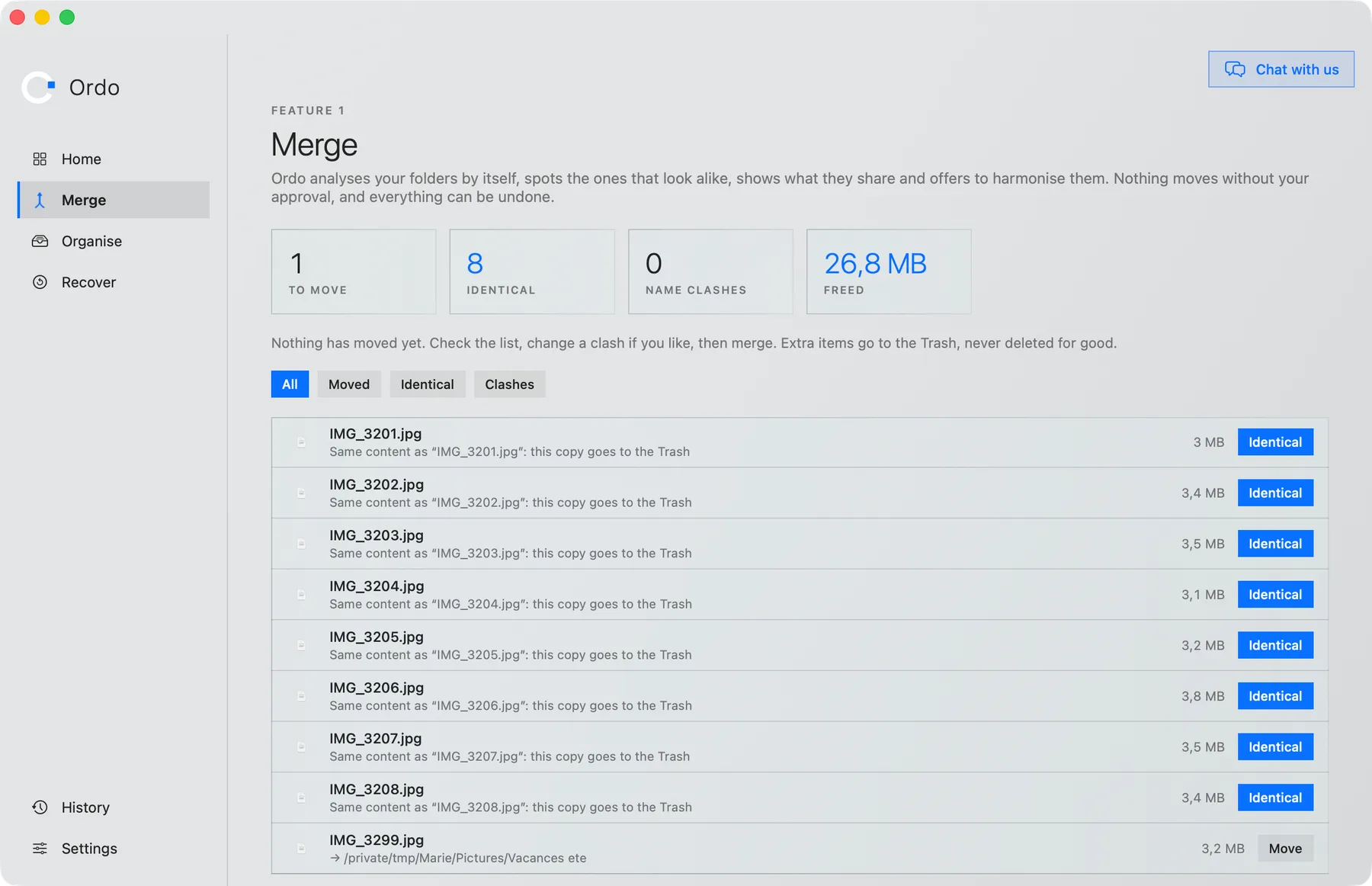Open Settings in the sidebar
This screenshot has height=886, width=1372.
point(114,849)
